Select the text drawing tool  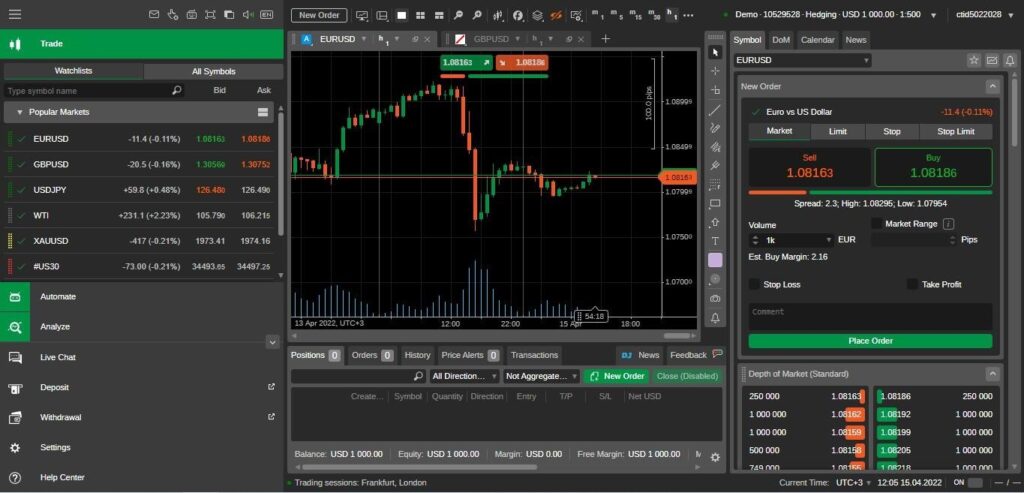pos(715,241)
